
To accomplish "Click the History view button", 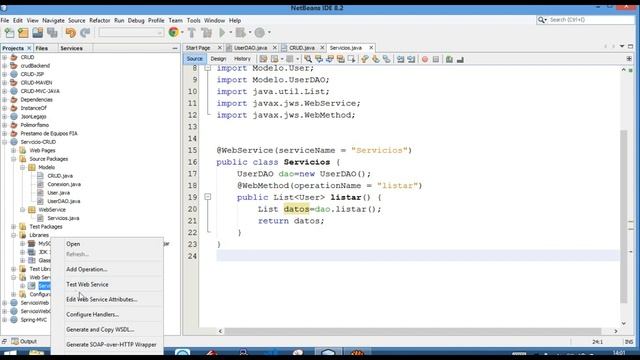I will (x=242, y=59).
